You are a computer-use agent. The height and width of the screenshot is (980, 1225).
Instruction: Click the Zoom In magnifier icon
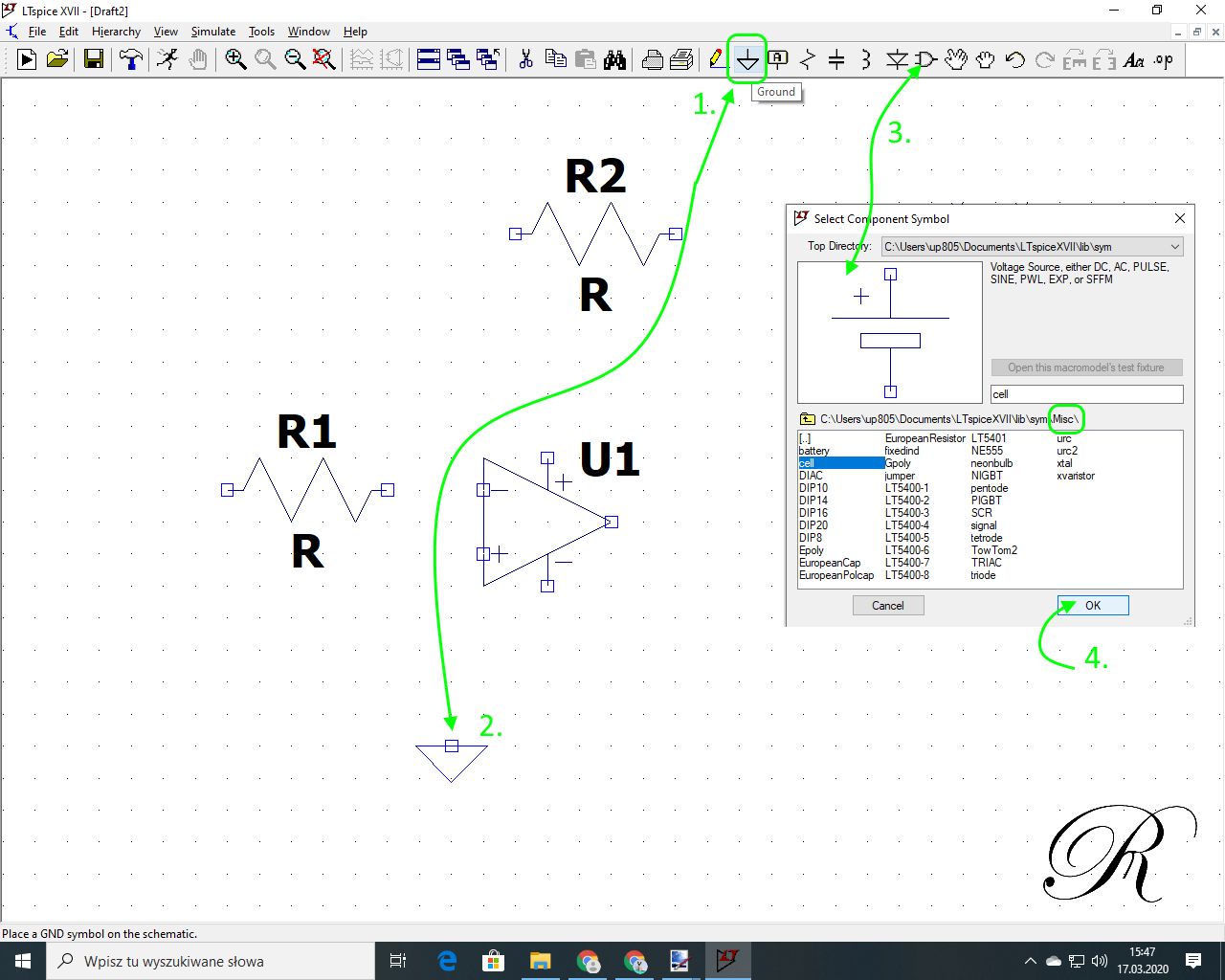pyautogui.click(x=235, y=59)
